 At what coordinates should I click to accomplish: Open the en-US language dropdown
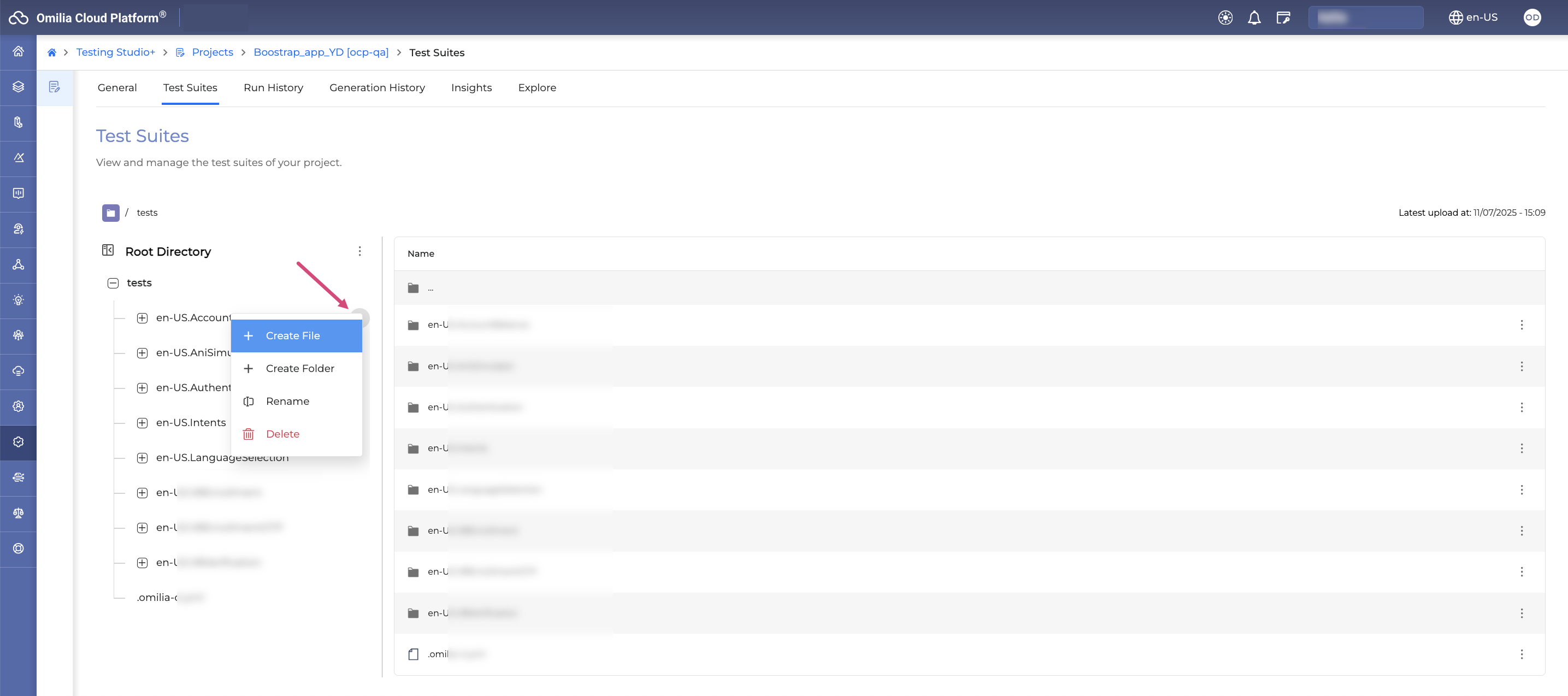1473,17
